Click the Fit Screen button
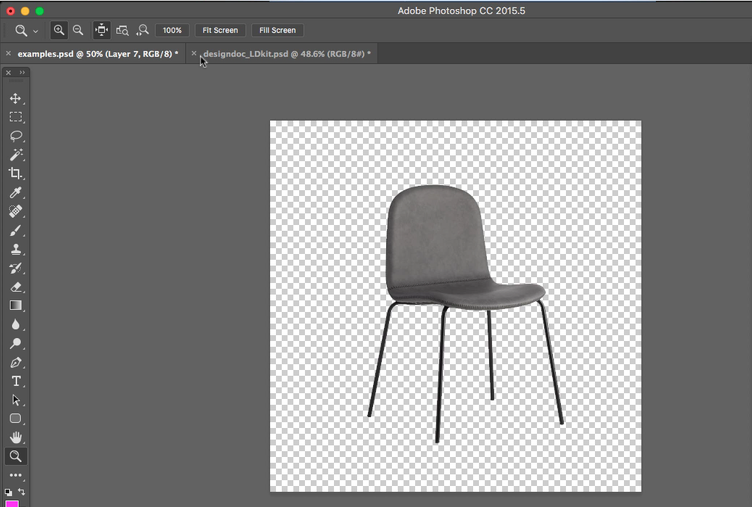Image resolution: width=752 pixels, height=507 pixels. (x=220, y=30)
